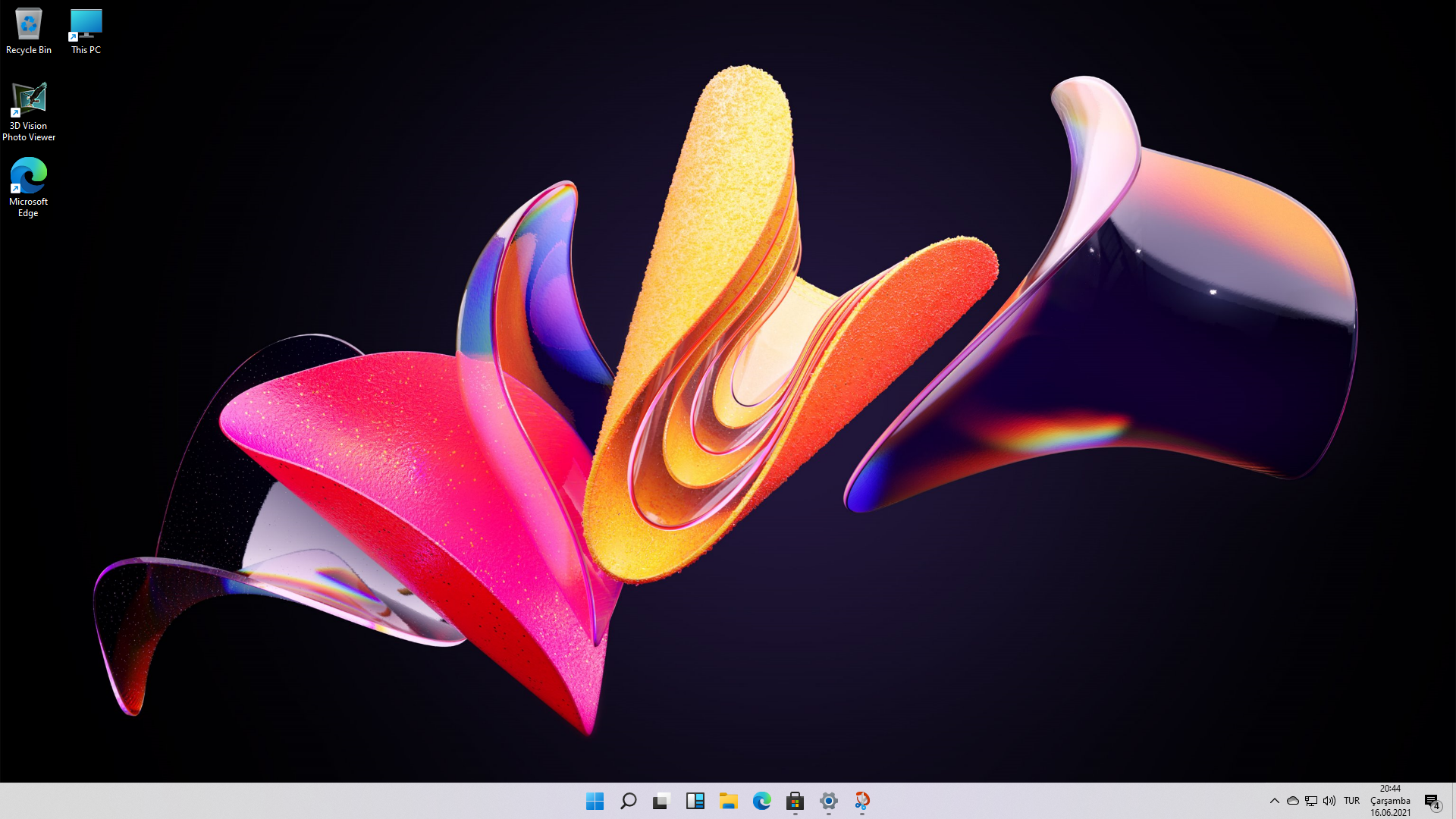
Task: Open network settings from the tray
Action: point(1310,801)
